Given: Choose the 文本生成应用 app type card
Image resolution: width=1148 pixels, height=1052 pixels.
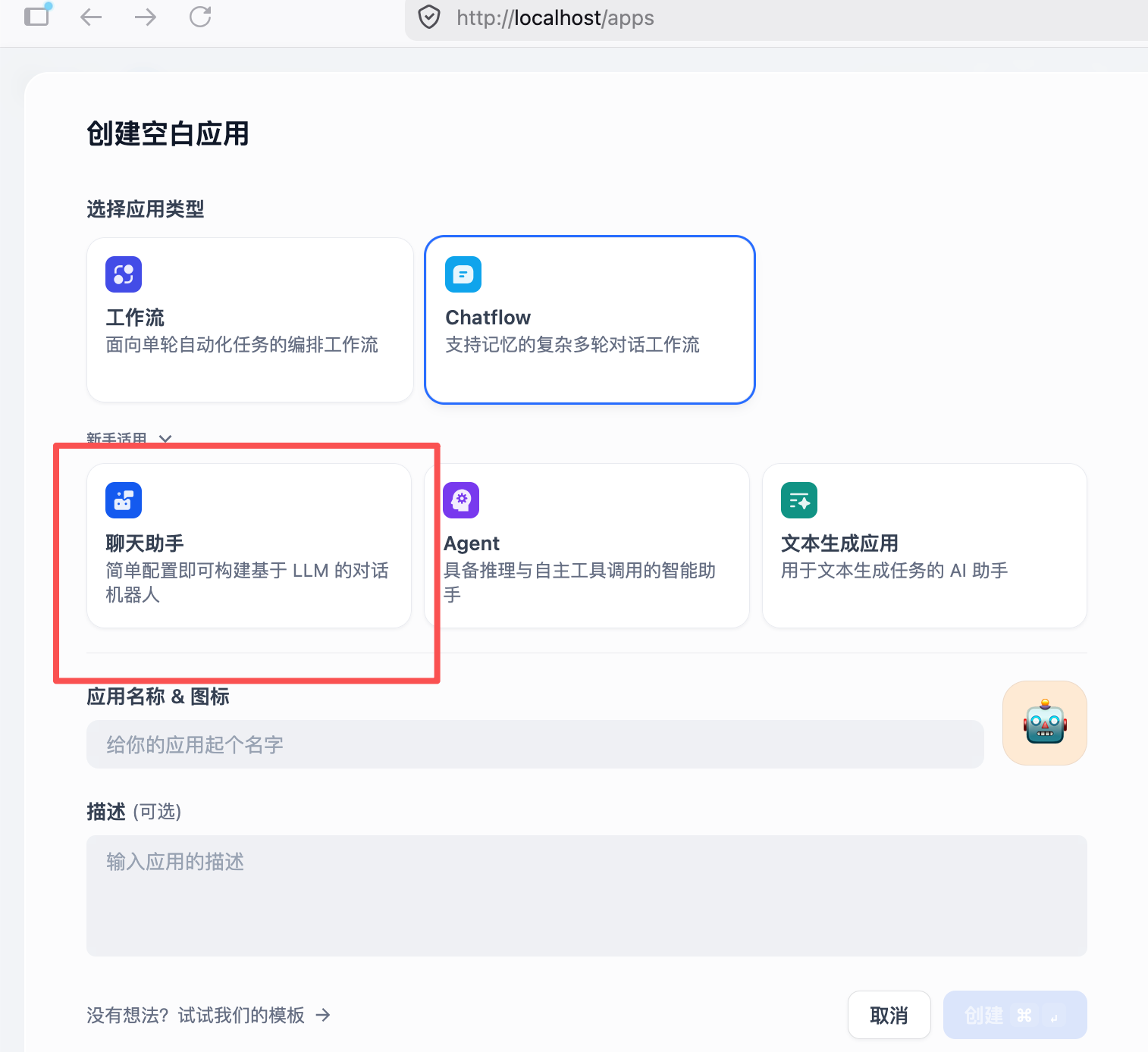Looking at the screenshot, I should [925, 546].
